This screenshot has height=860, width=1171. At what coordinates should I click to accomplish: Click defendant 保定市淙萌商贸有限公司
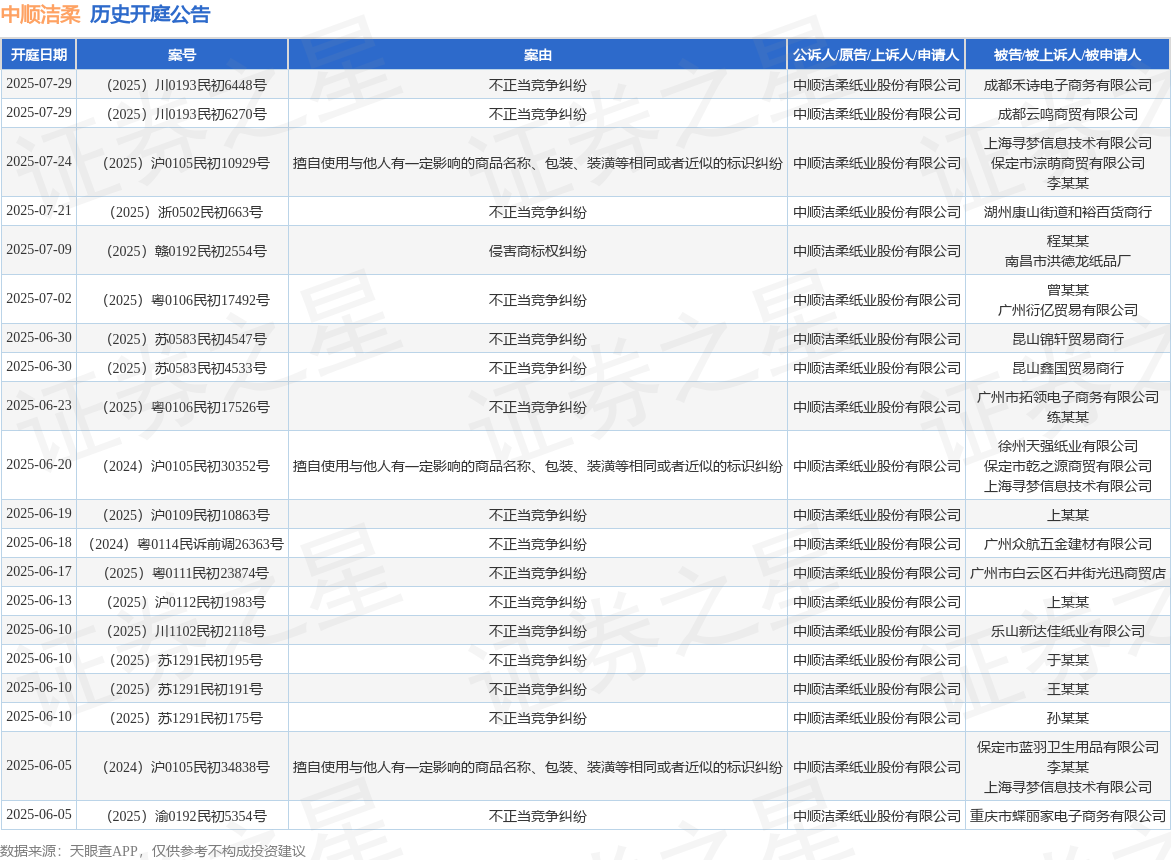coord(1067,163)
